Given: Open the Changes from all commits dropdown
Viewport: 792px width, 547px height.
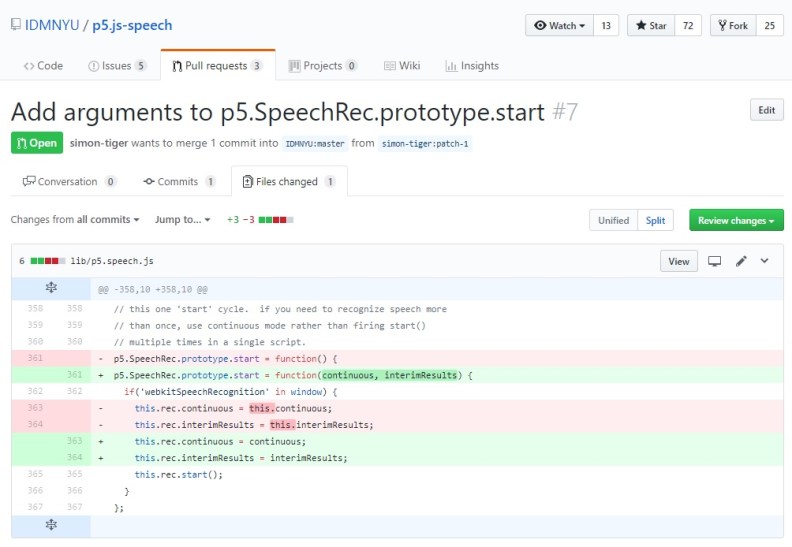Looking at the screenshot, I should pos(75,220).
